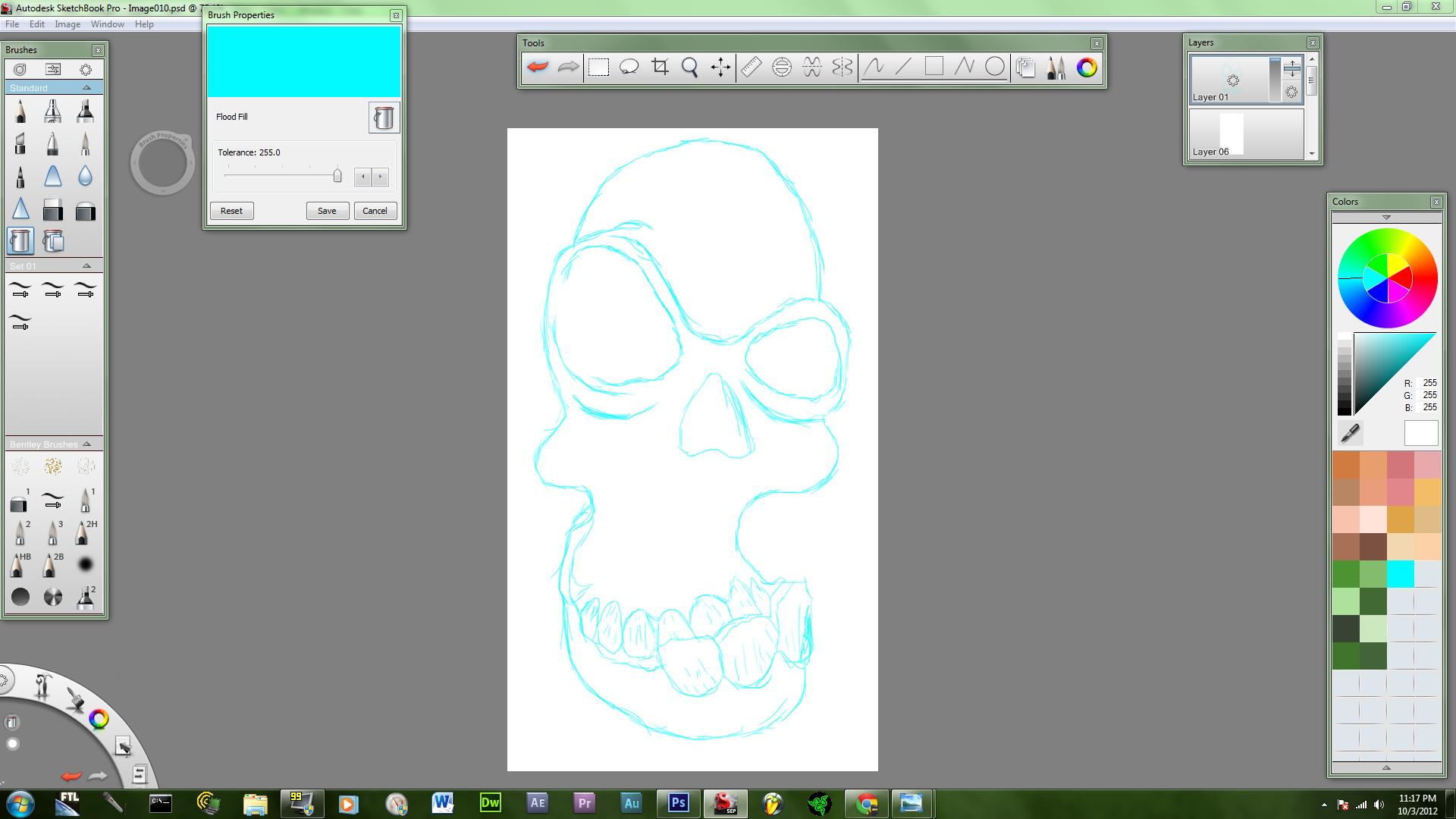Increase Tolerance with right arrow
This screenshot has width=1456, height=819.
(380, 177)
